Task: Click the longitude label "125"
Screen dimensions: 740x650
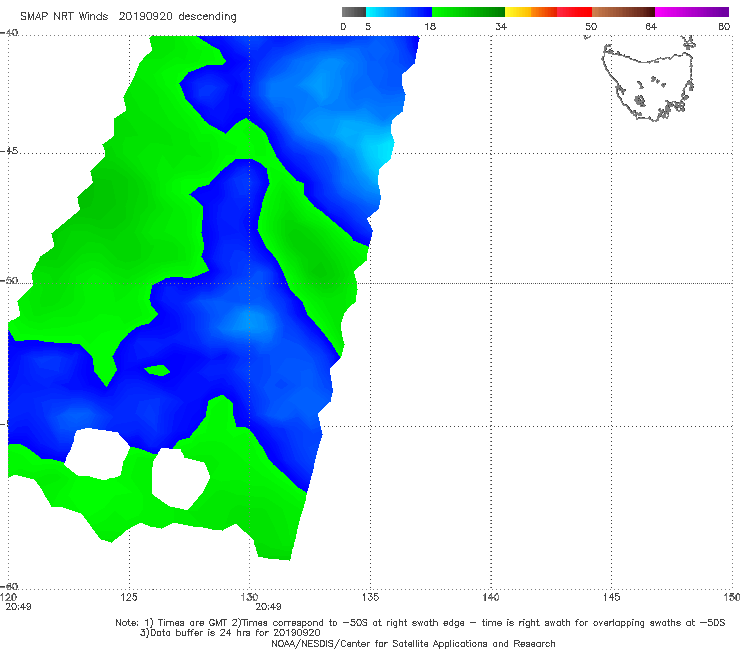Action: tap(129, 597)
